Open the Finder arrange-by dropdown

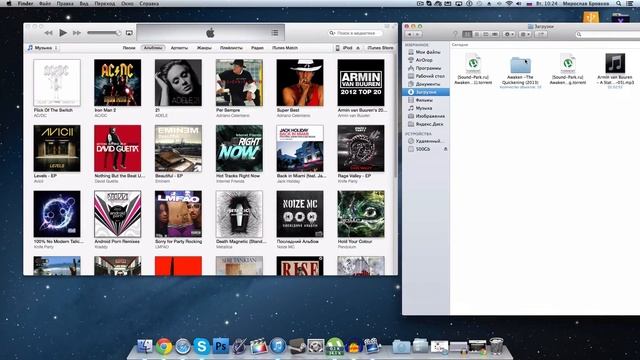(x=524, y=34)
